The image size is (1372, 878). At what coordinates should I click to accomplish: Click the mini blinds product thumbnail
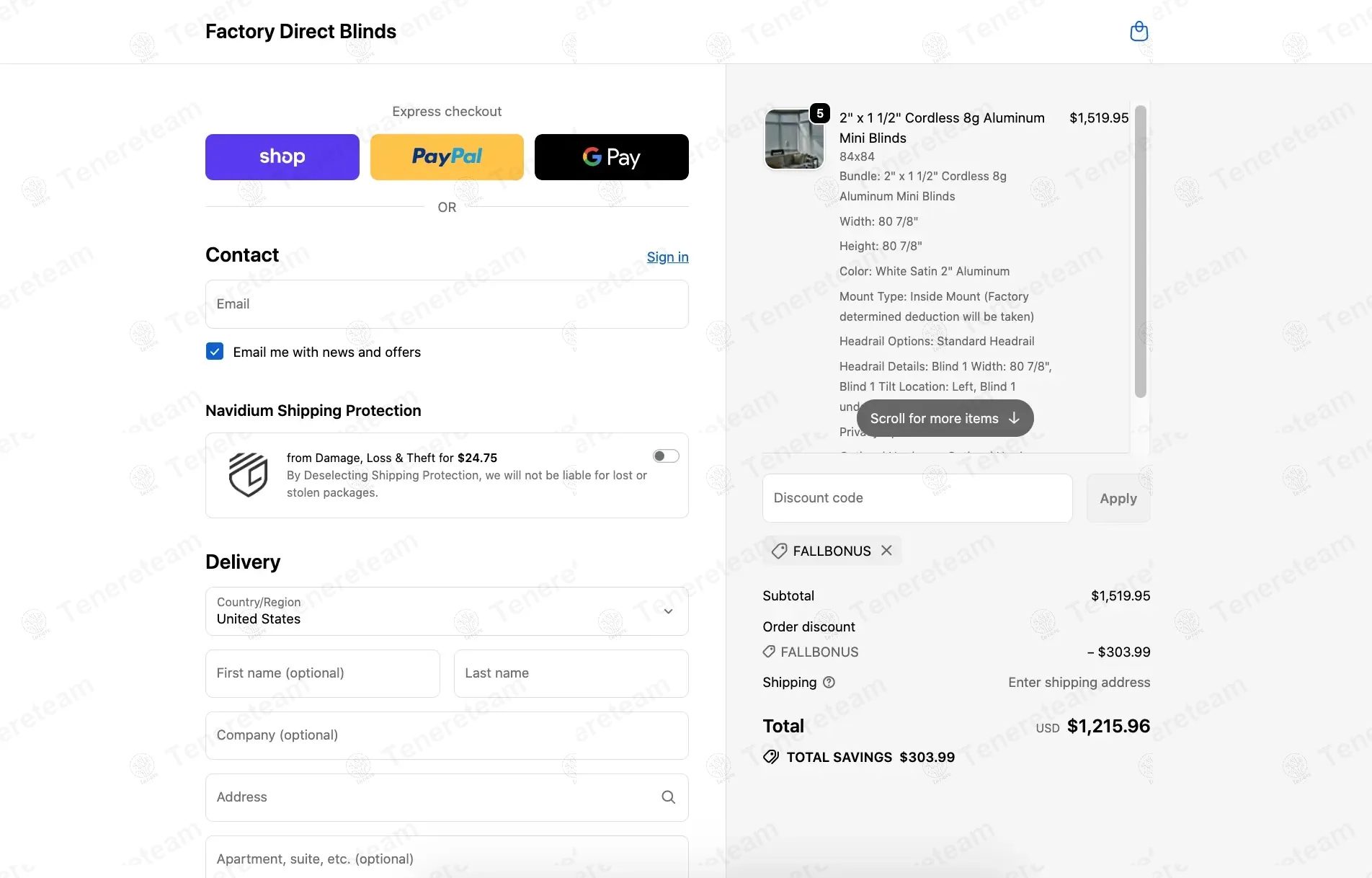click(794, 140)
